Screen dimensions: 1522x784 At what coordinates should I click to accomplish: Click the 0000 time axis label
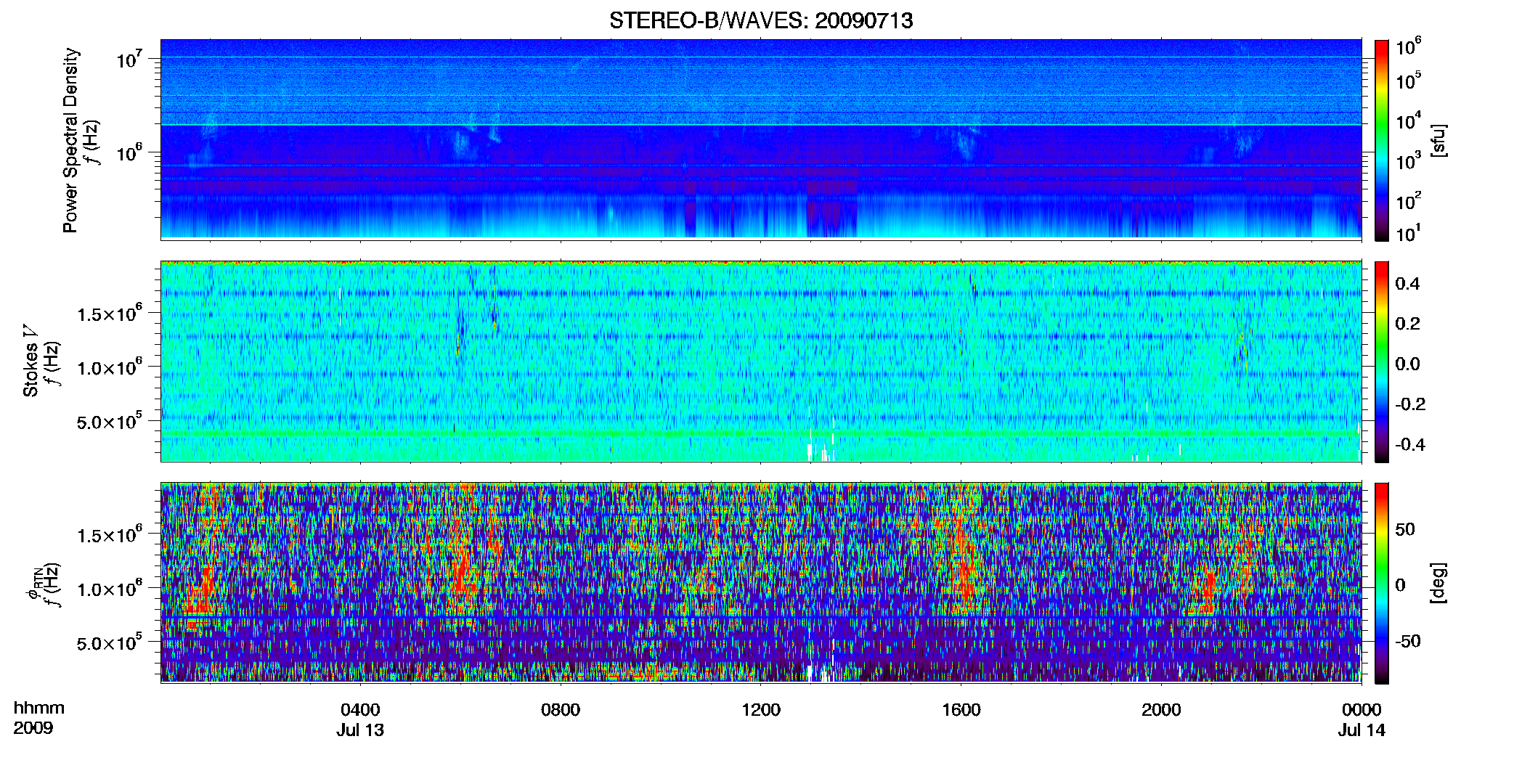point(1362,710)
